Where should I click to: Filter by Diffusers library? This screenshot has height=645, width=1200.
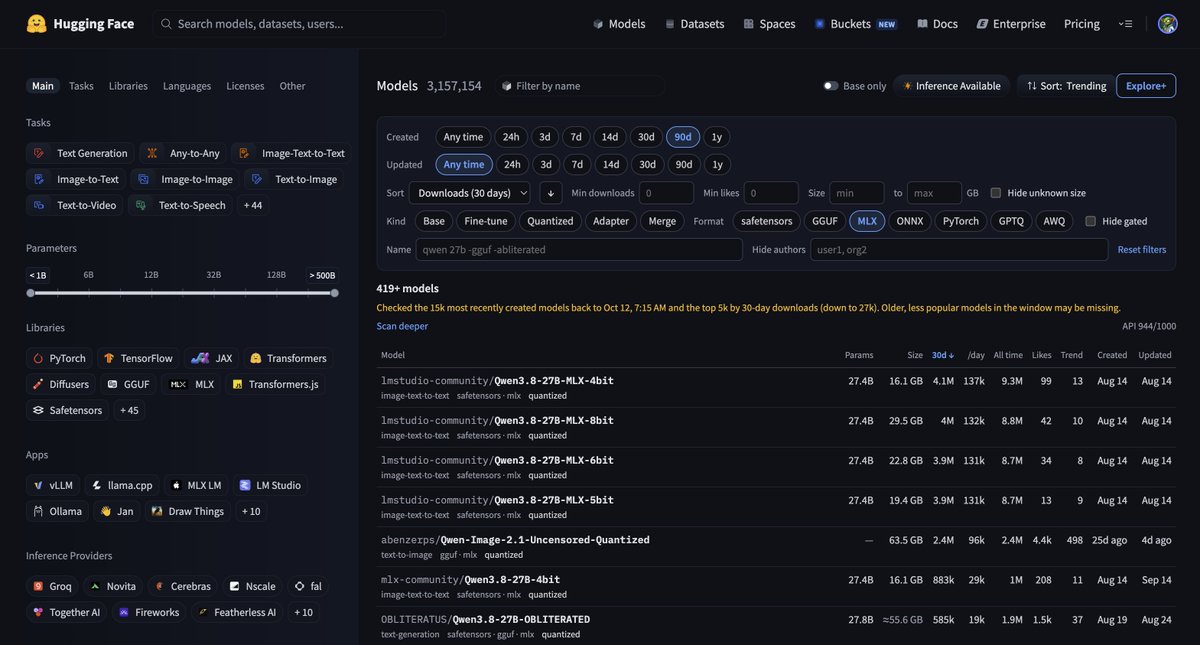point(60,384)
